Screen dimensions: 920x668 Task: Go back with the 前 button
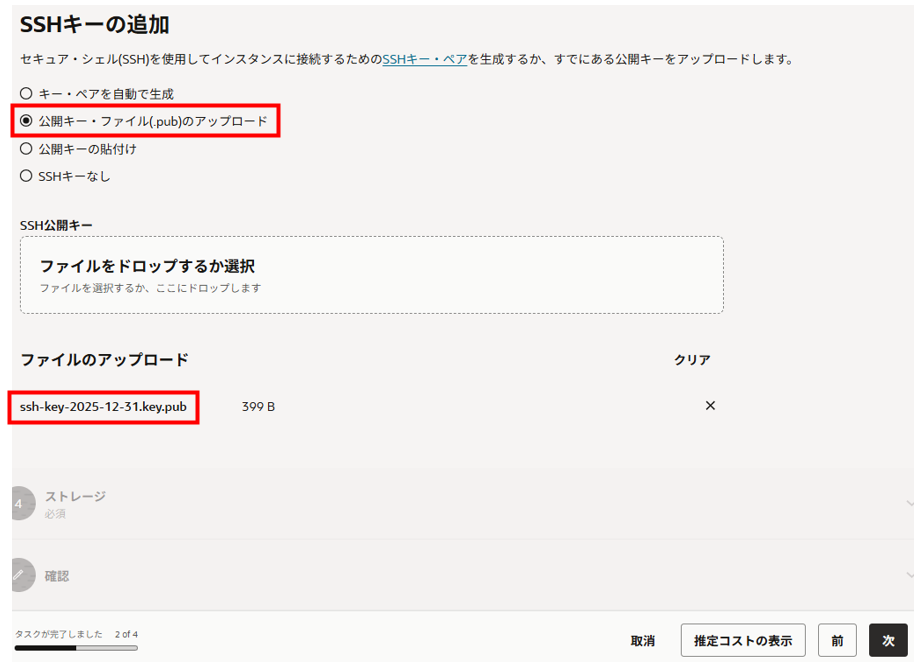pyautogui.click(x=837, y=641)
